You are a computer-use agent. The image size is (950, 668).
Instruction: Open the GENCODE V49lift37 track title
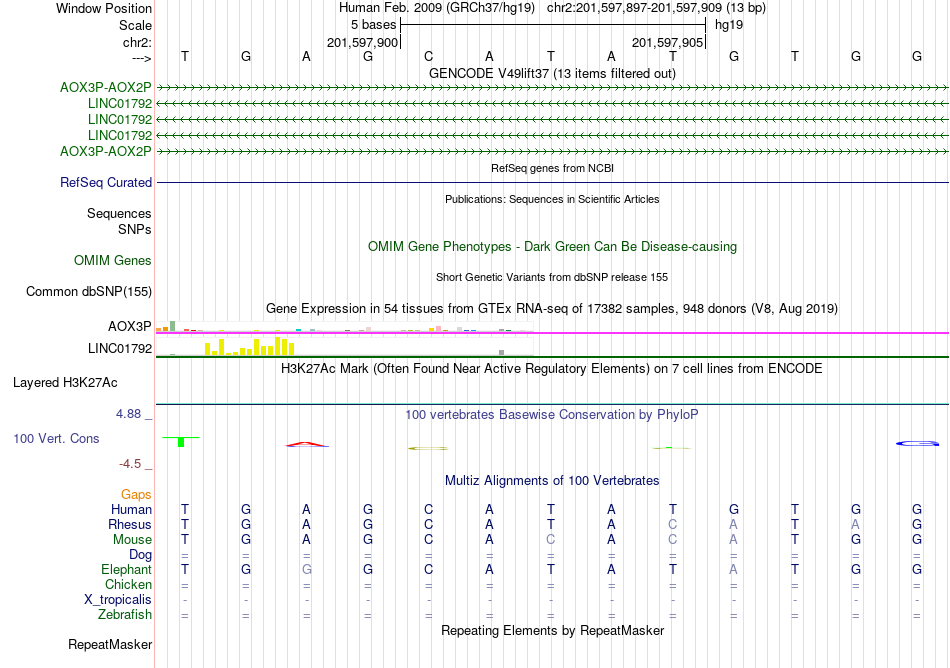[552, 73]
